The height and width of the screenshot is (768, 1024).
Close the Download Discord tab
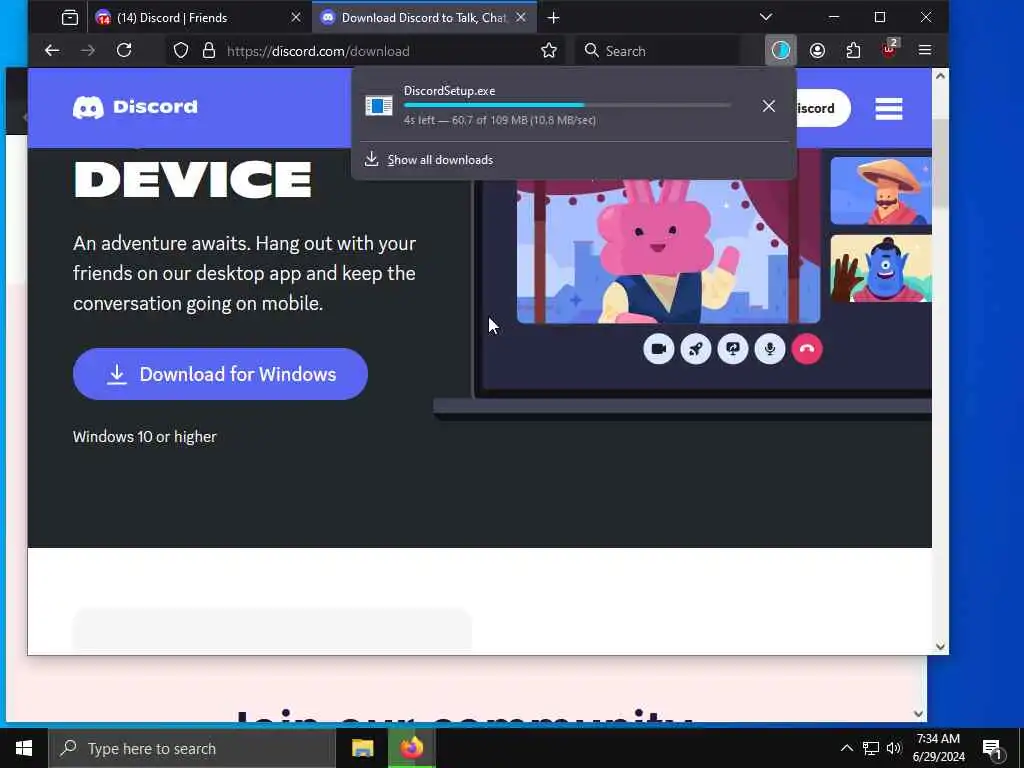(520, 18)
